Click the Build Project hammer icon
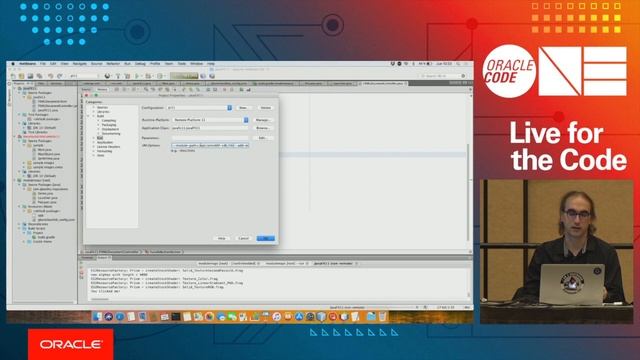The width and height of the screenshot is (640, 360). point(118,76)
